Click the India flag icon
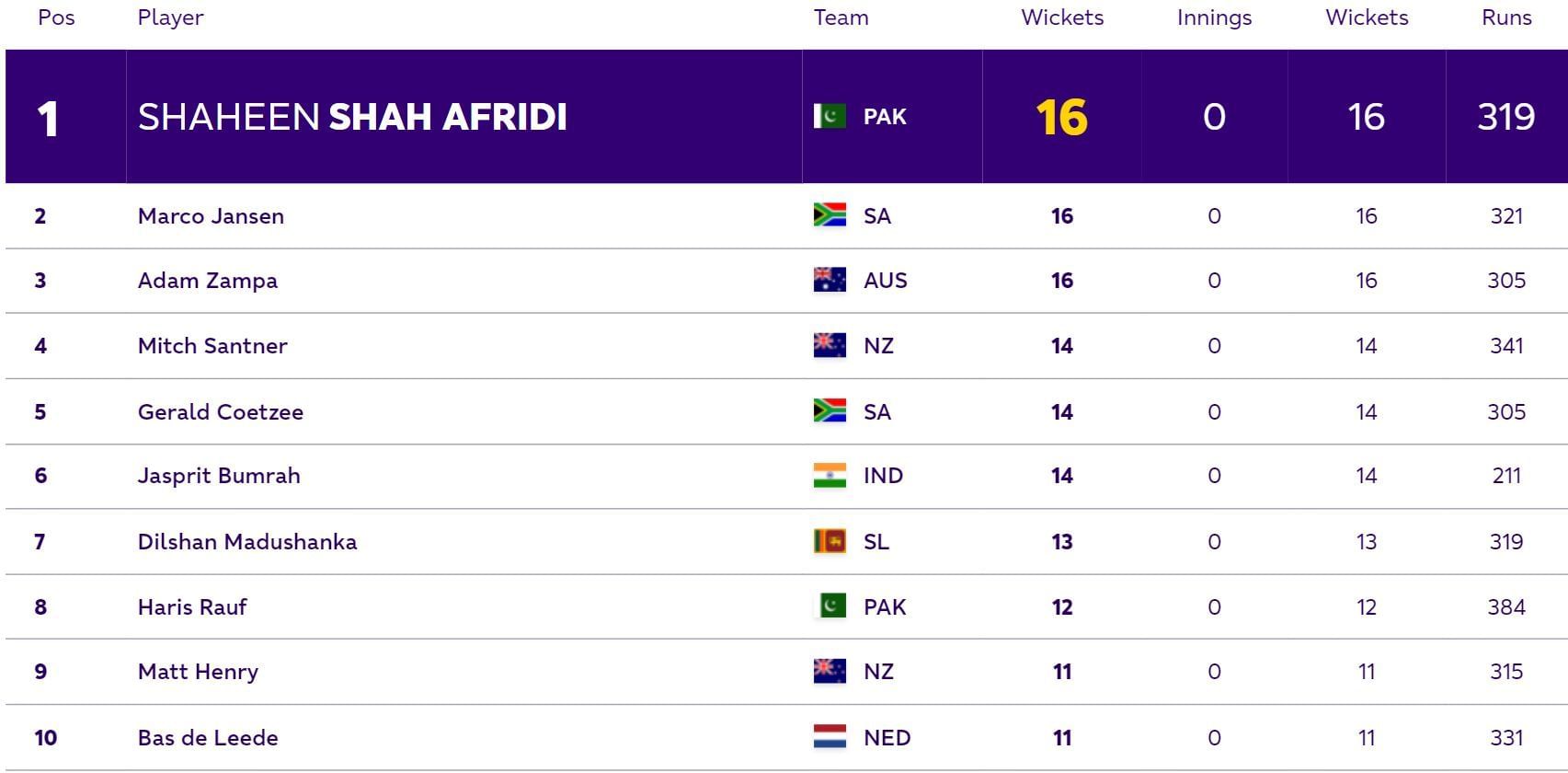The image size is (1568, 773). 830,475
